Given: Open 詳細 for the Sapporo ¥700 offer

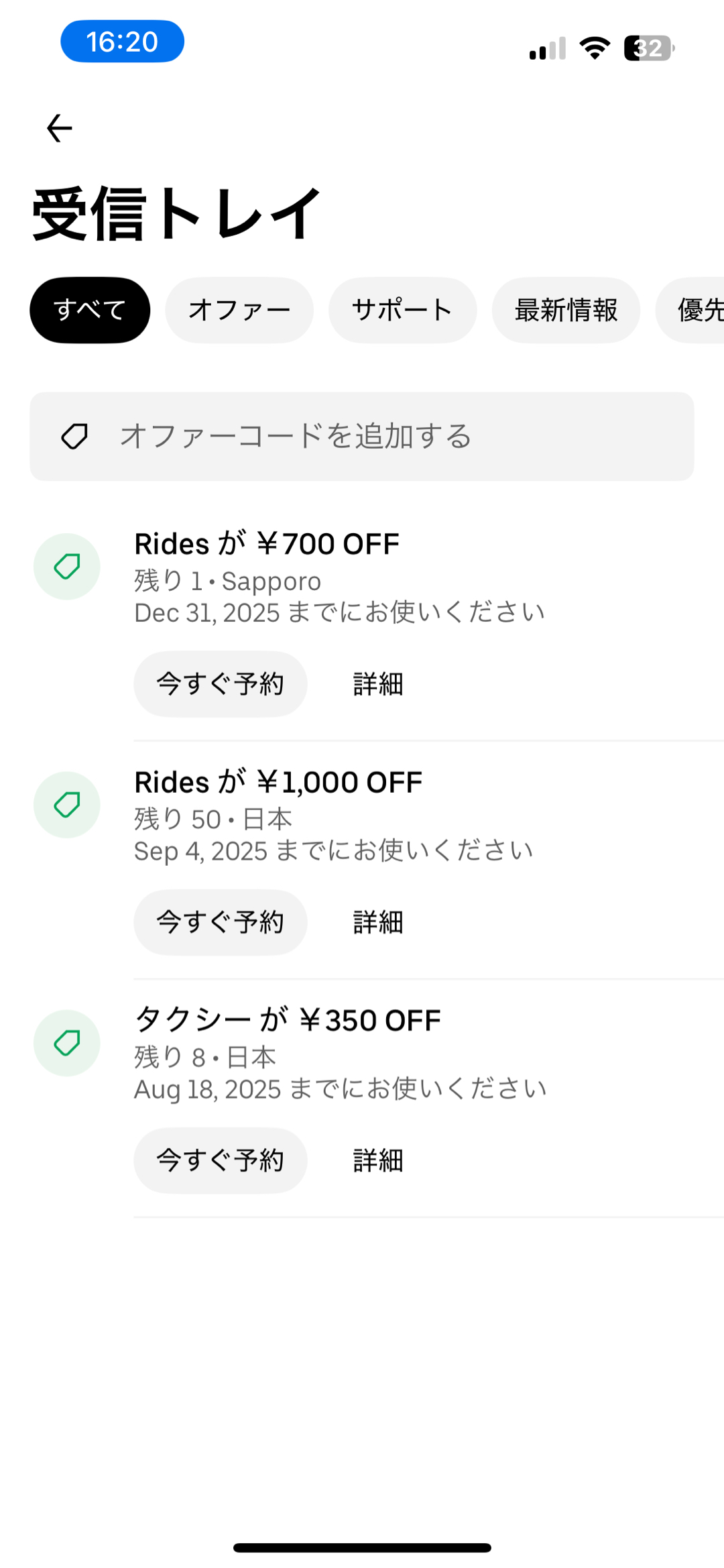Looking at the screenshot, I should point(378,684).
